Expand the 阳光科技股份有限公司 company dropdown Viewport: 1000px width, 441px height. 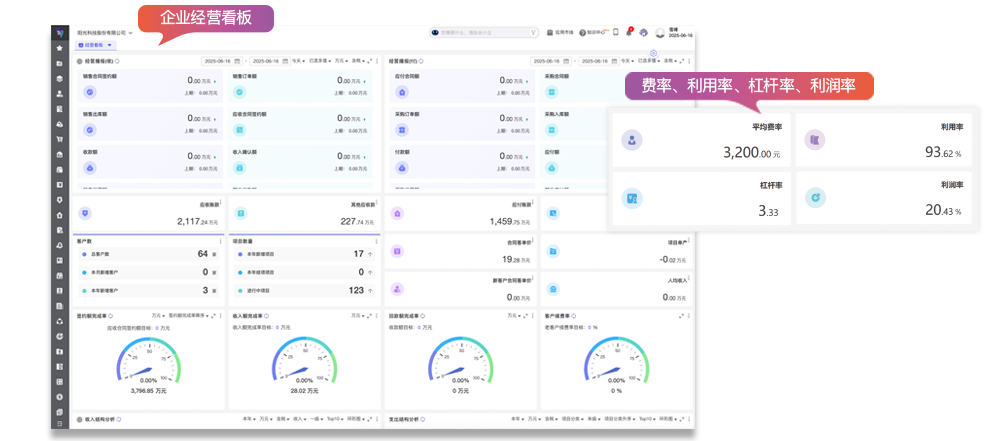(x=131, y=32)
